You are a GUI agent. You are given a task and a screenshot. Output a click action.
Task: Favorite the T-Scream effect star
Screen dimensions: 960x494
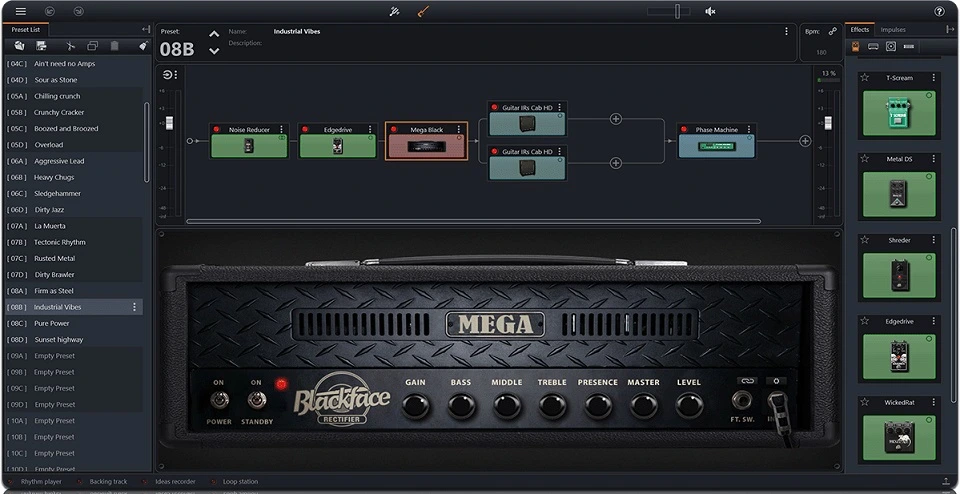click(864, 78)
